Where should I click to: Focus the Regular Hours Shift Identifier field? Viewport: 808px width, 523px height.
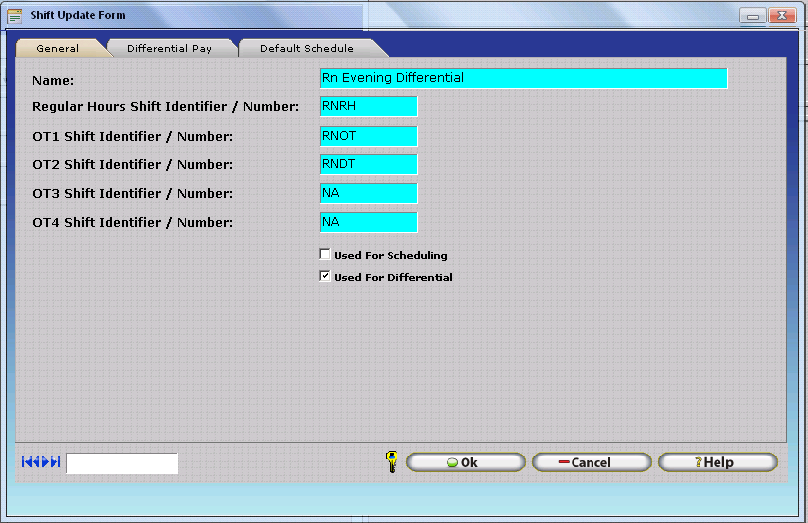368,107
